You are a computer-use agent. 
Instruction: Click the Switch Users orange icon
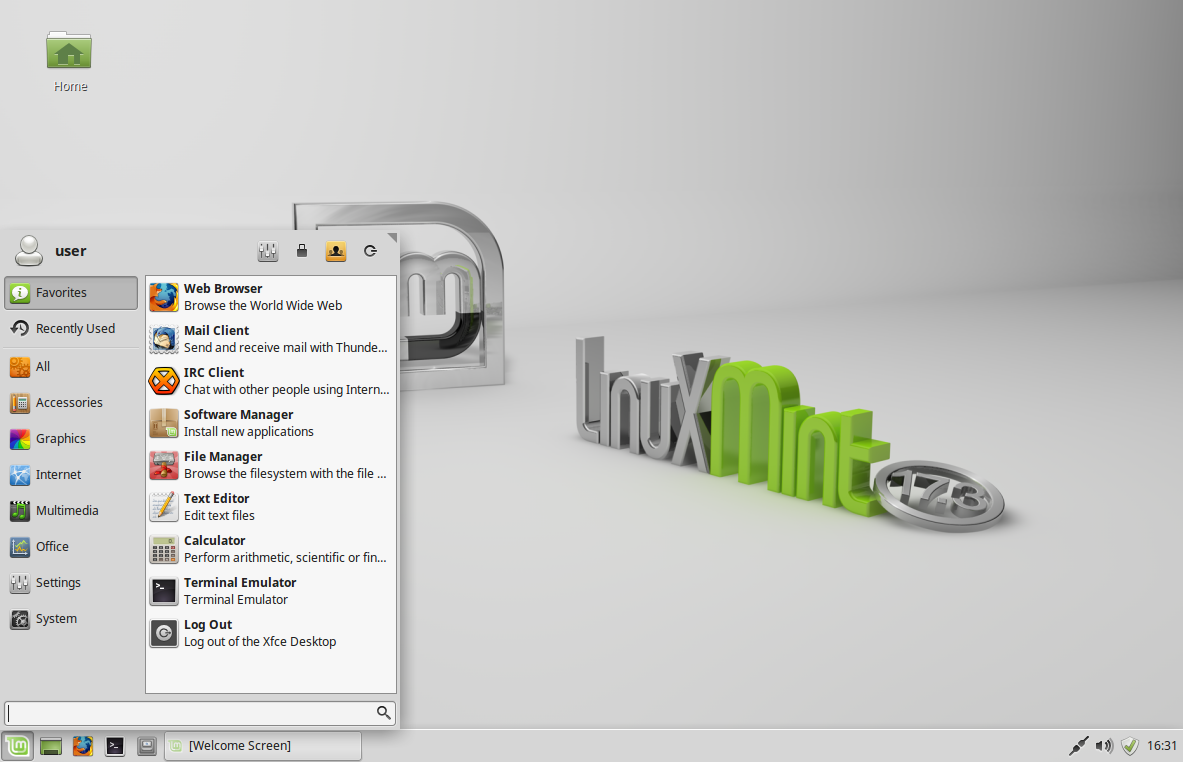tap(336, 251)
